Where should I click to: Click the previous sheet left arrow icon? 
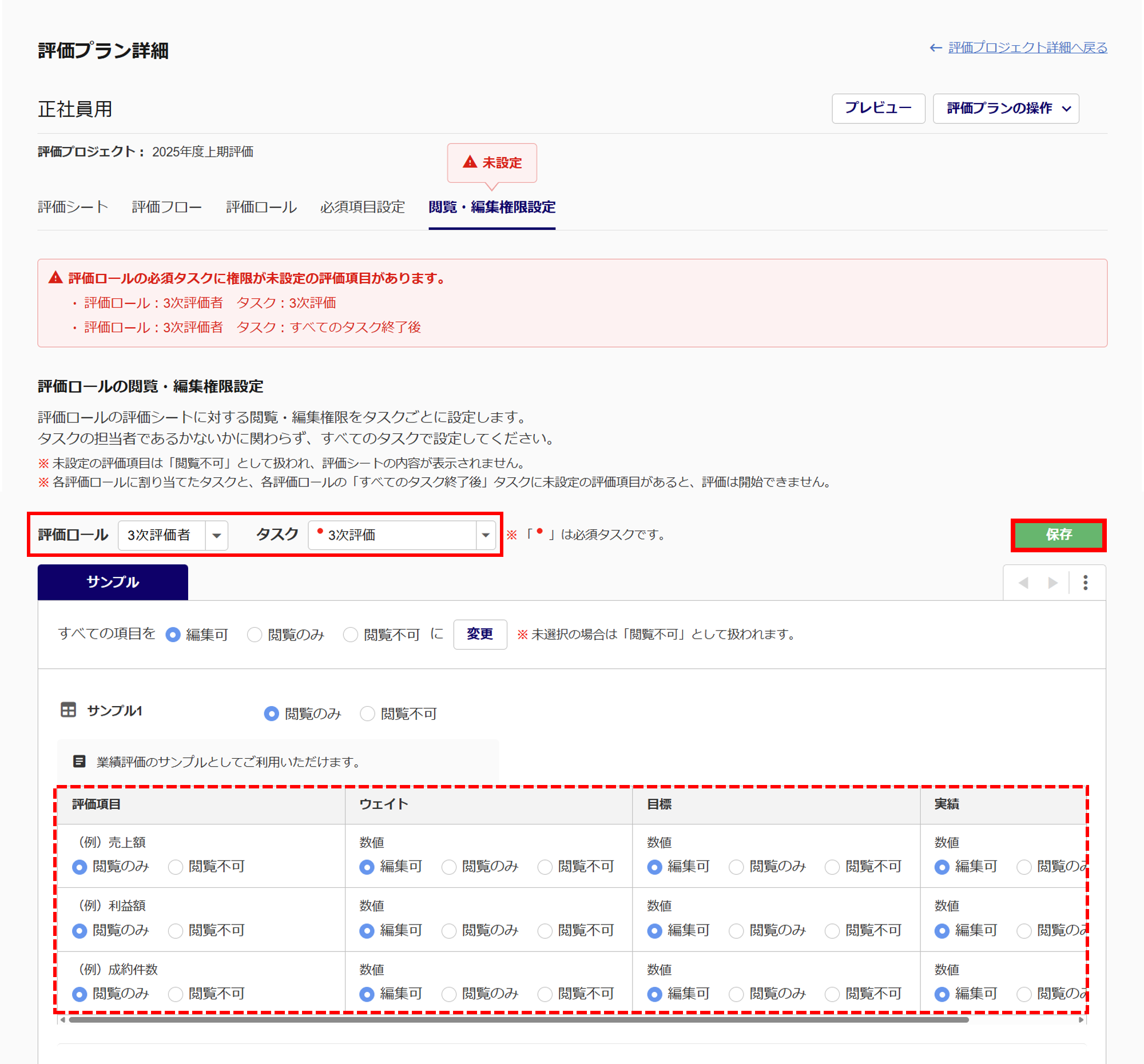click(x=1023, y=583)
